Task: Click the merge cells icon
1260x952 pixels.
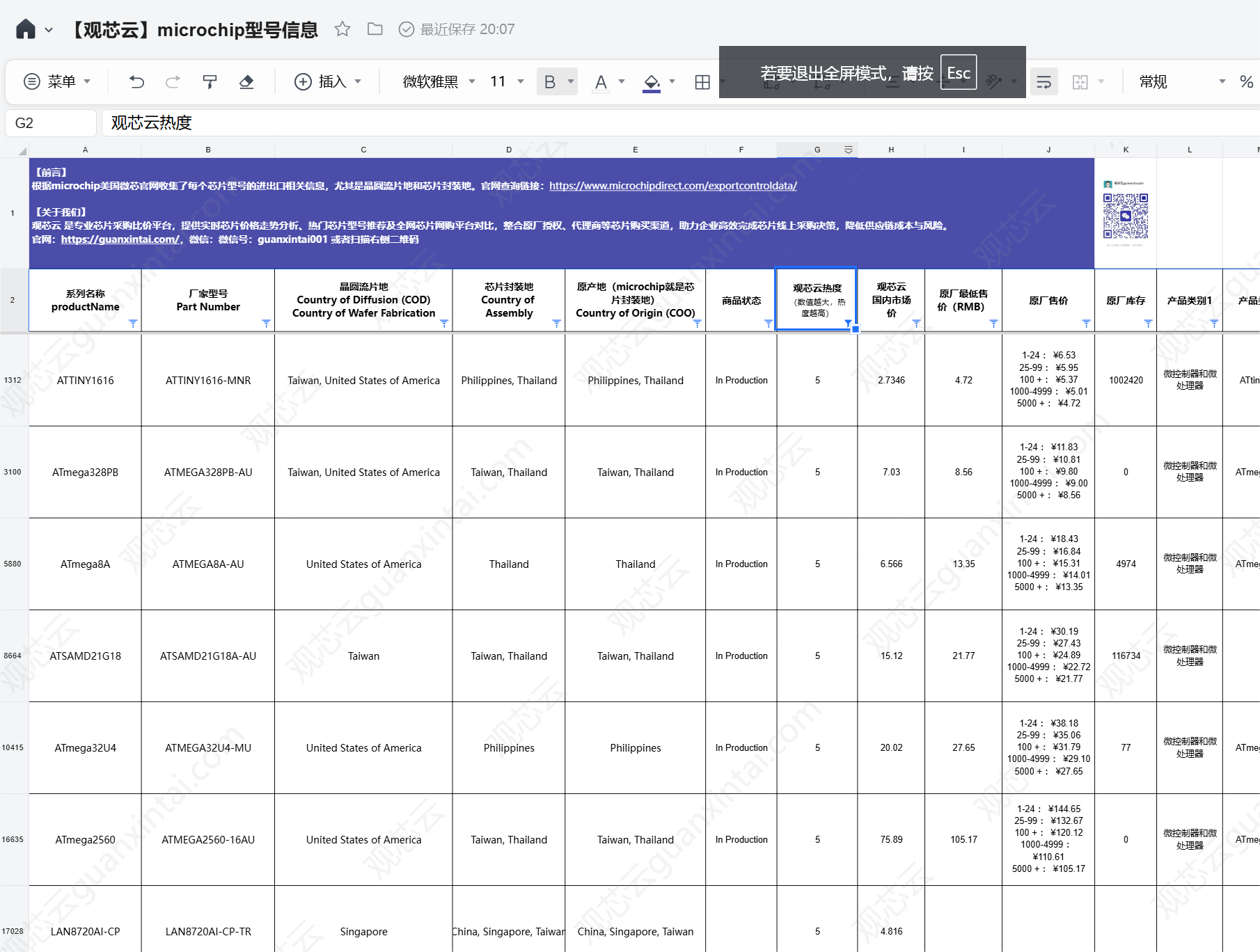Action: coord(1080,82)
